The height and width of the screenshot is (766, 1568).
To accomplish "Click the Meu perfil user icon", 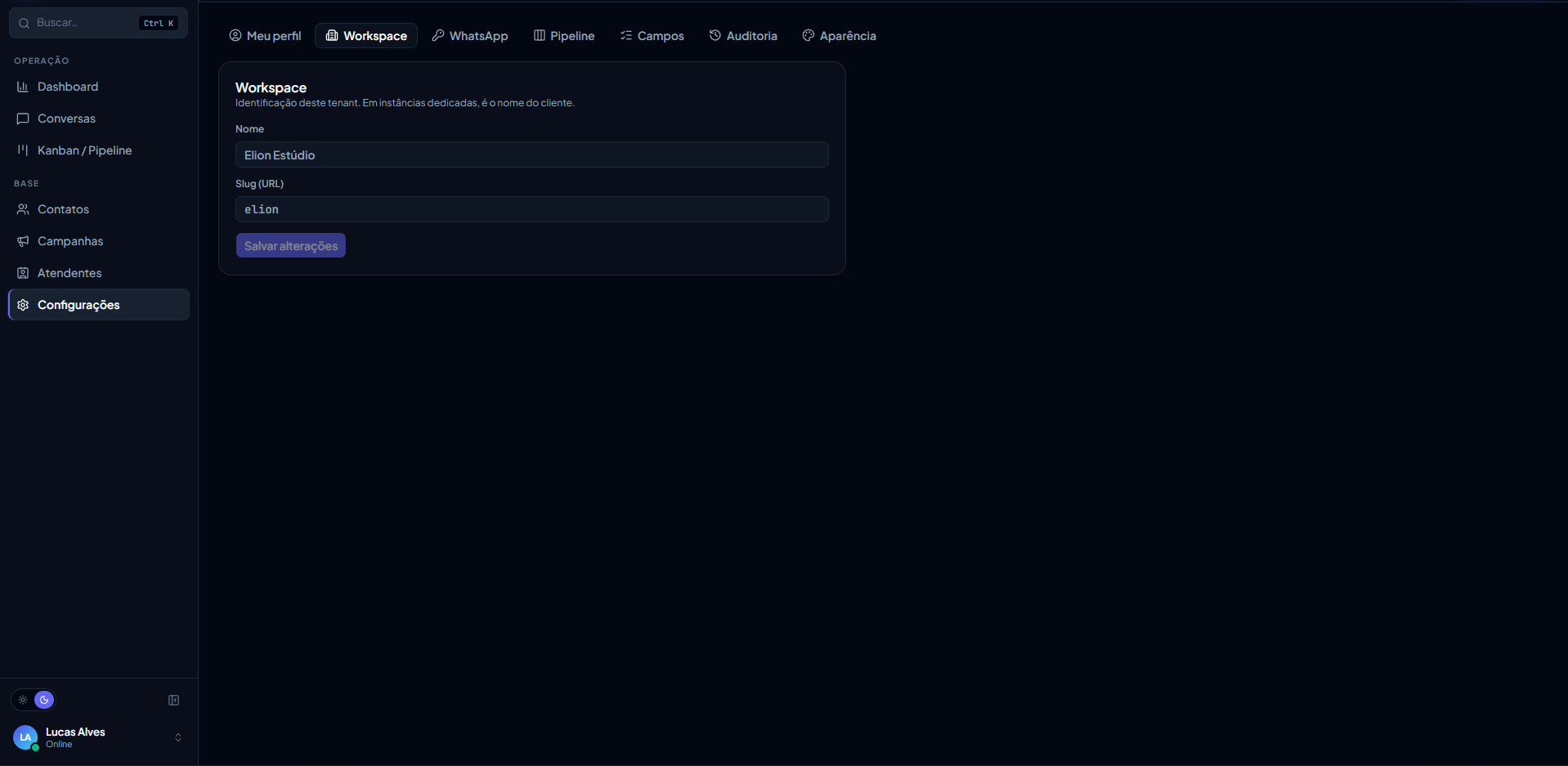I will tap(235, 35).
